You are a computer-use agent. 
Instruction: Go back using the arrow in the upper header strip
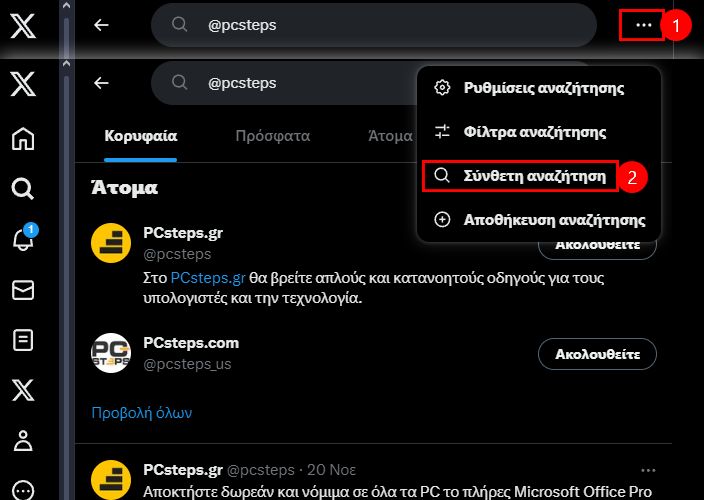[x=101, y=25]
